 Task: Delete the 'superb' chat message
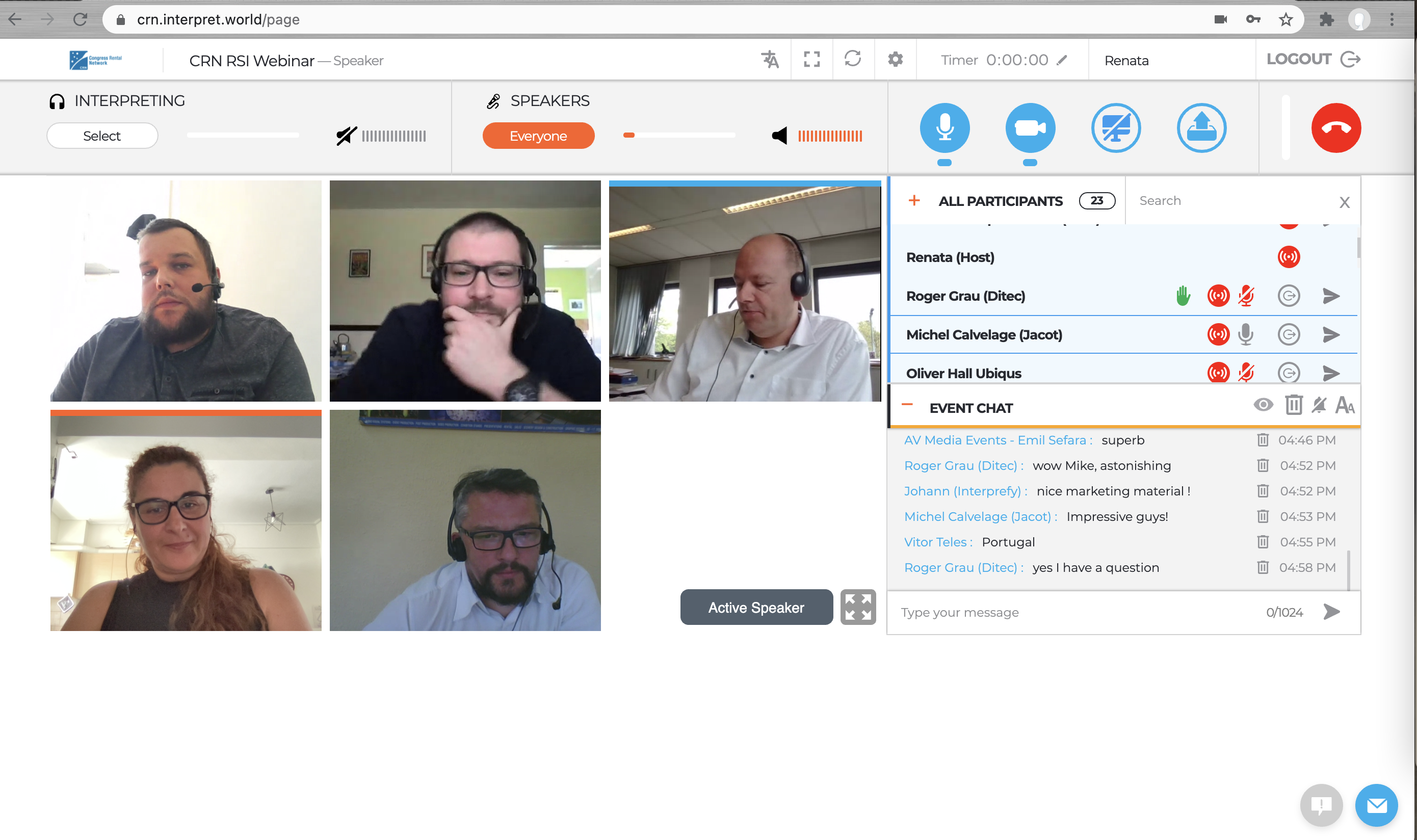click(1263, 440)
